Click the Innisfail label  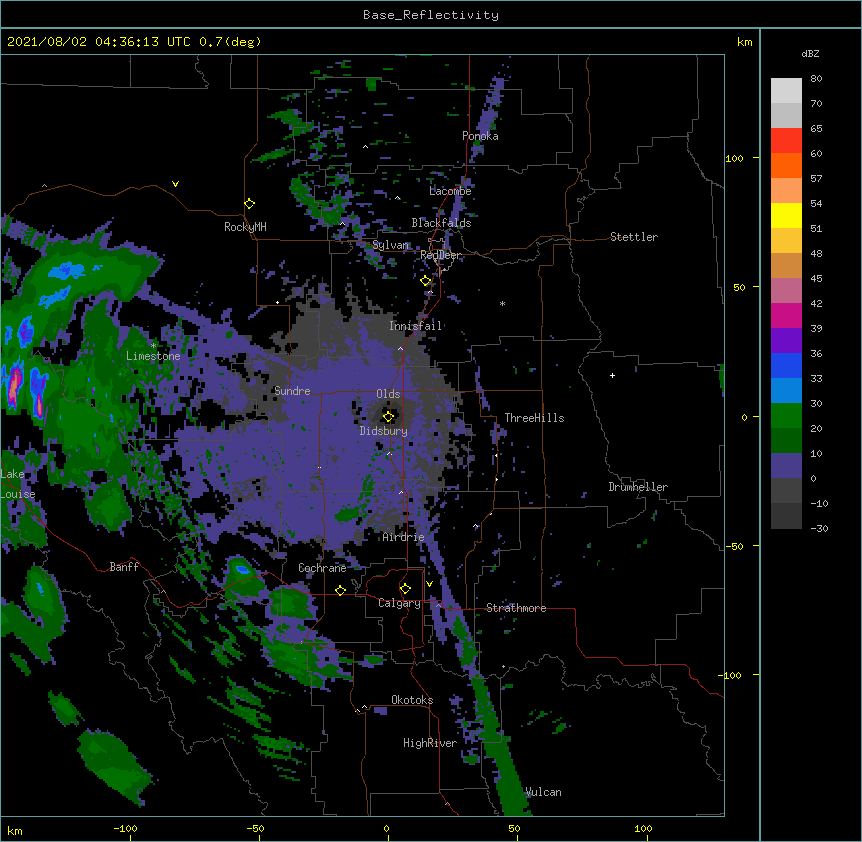[x=415, y=326]
